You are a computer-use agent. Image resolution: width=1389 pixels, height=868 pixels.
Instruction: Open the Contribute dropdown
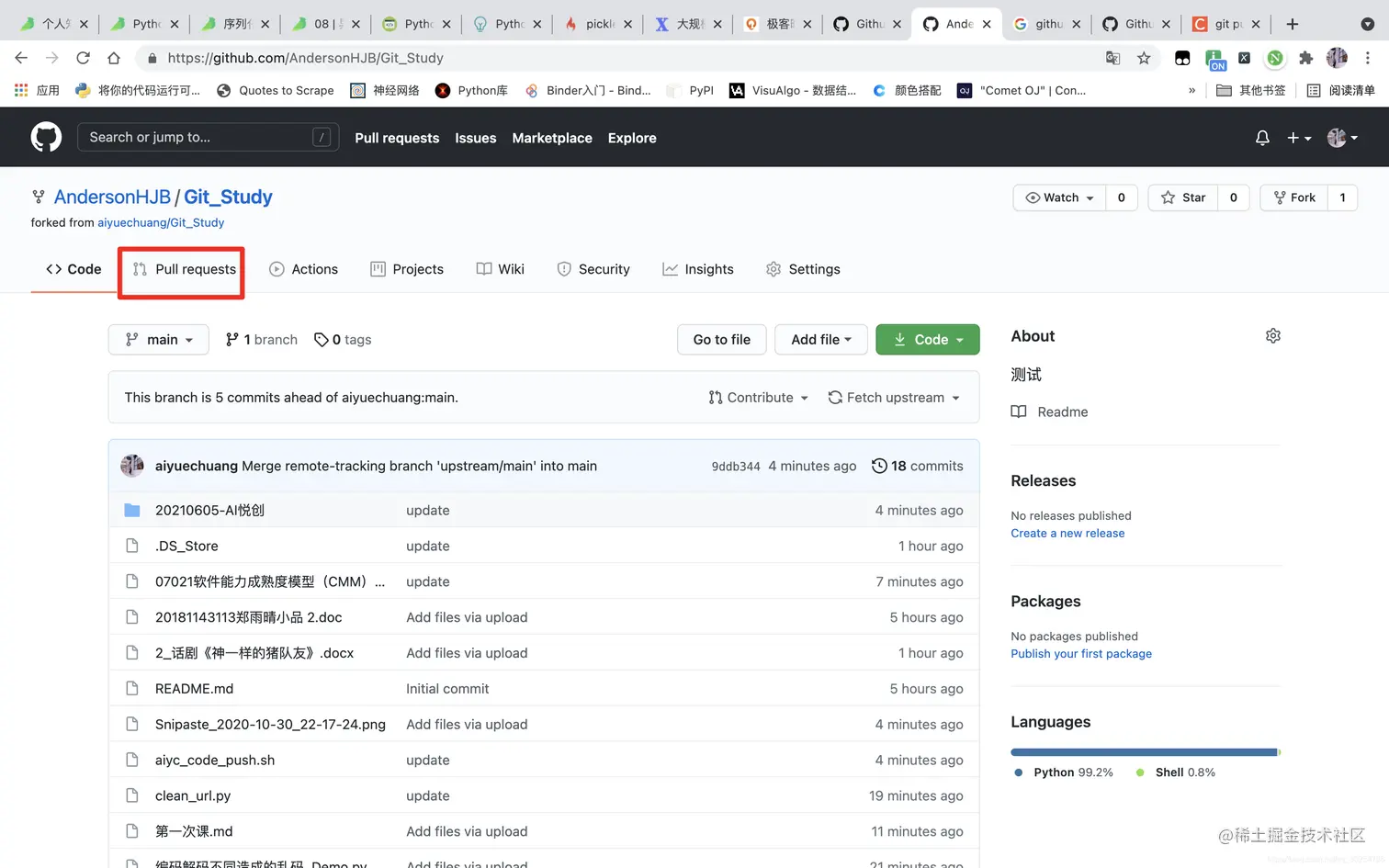point(758,398)
